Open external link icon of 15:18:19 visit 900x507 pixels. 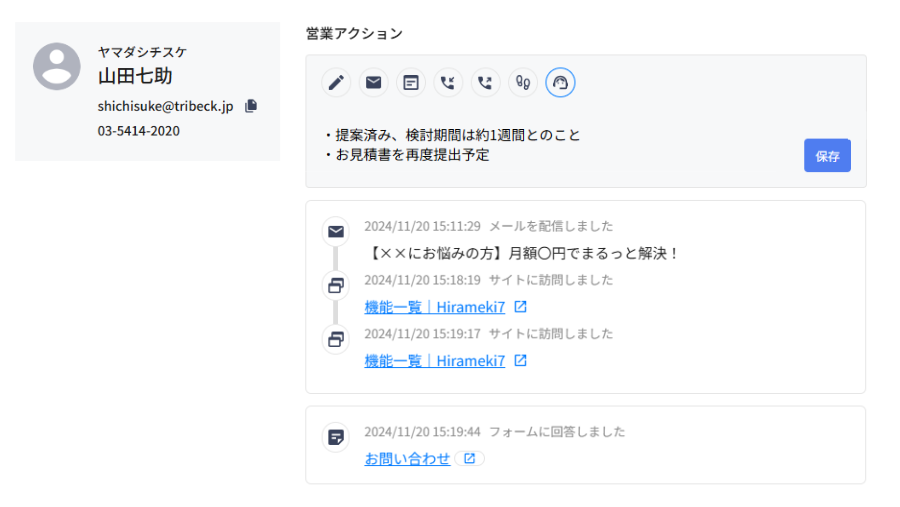[x=521, y=307]
